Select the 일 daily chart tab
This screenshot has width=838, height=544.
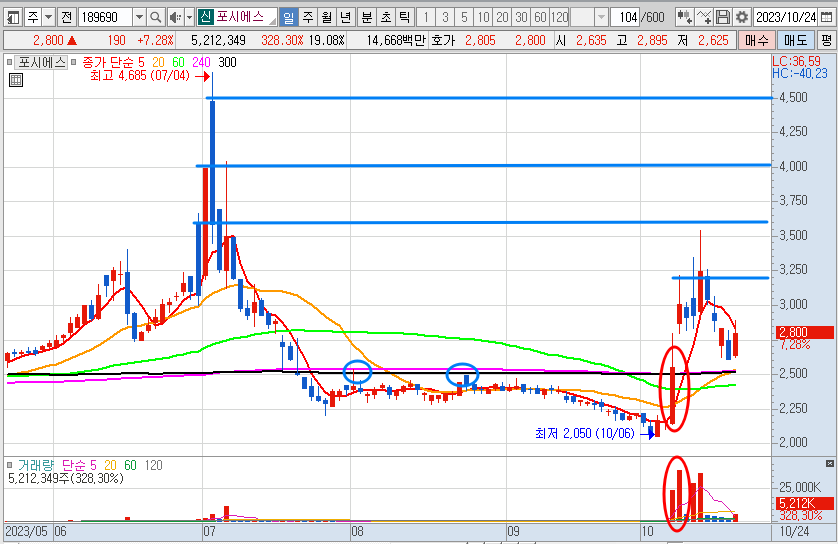[x=289, y=17]
